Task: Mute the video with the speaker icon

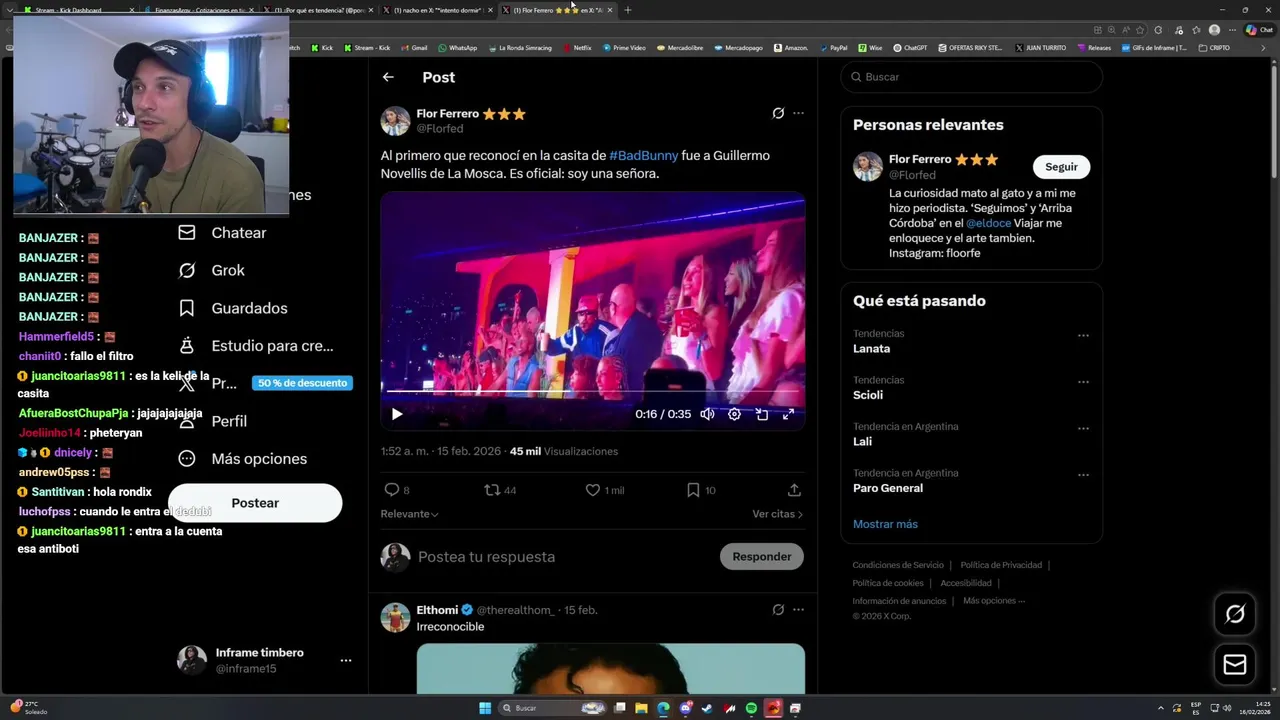Action: click(x=707, y=414)
